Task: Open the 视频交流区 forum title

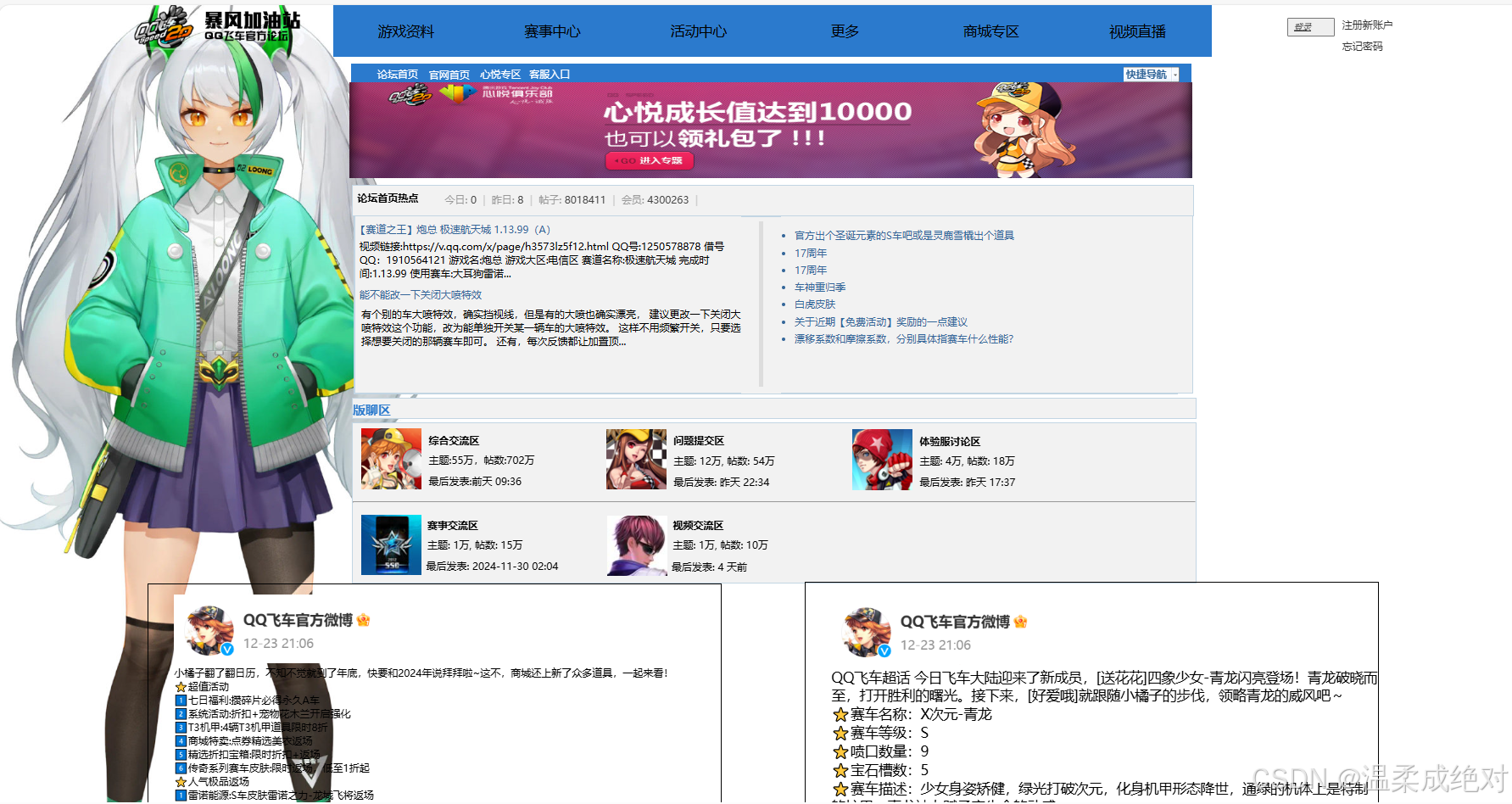Action: pos(698,526)
